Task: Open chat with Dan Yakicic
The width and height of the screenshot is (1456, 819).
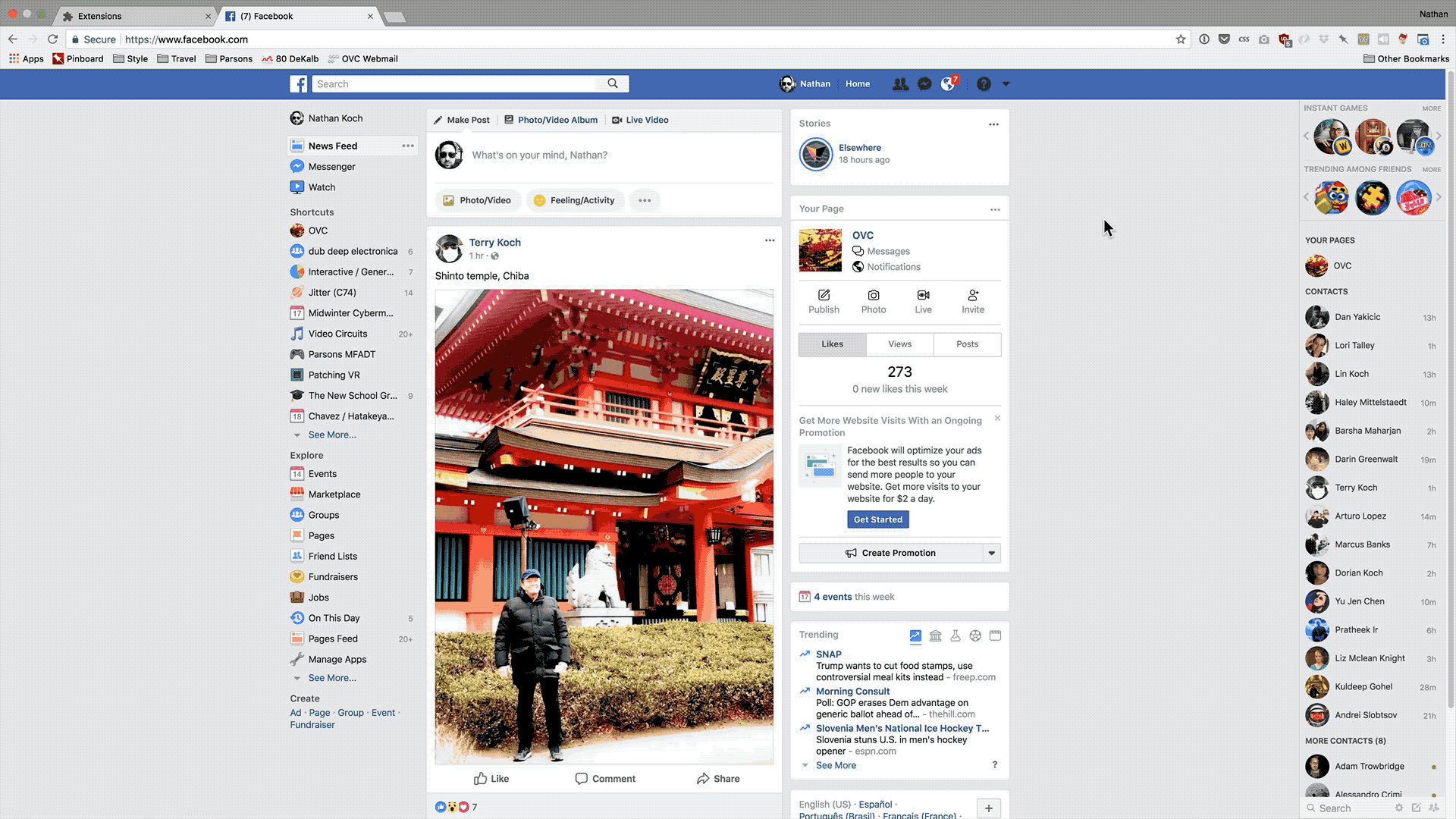Action: pyautogui.click(x=1371, y=318)
